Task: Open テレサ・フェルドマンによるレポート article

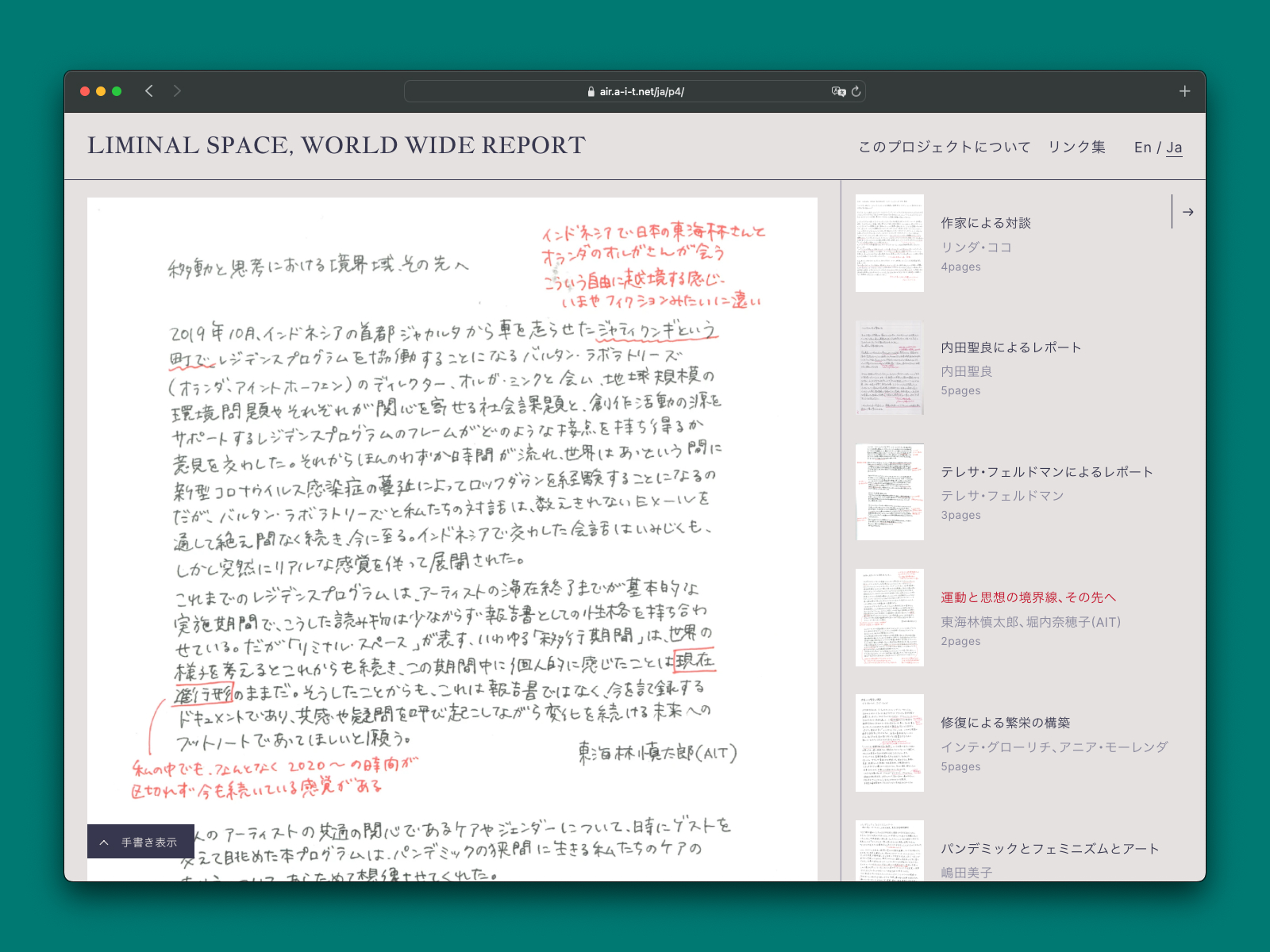Action: pyautogui.click(x=1046, y=472)
